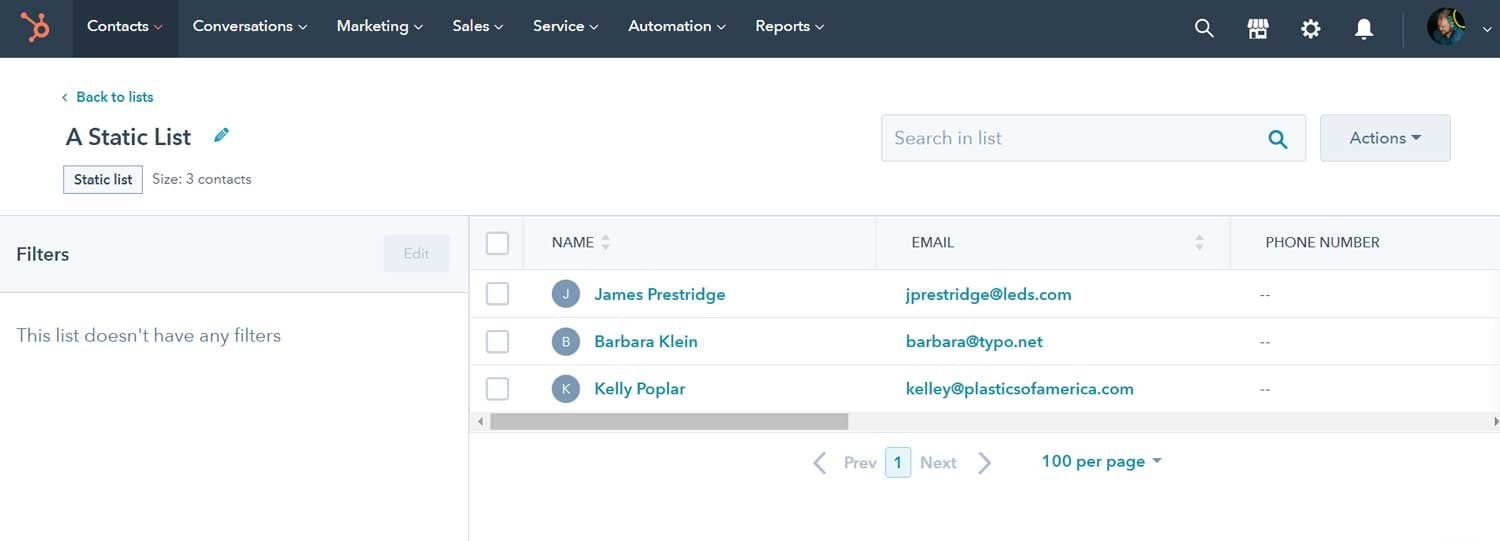Open the 100 per page dropdown
This screenshot has height=541, width=1500.
pyautogui.click(x=1102, y=461)
